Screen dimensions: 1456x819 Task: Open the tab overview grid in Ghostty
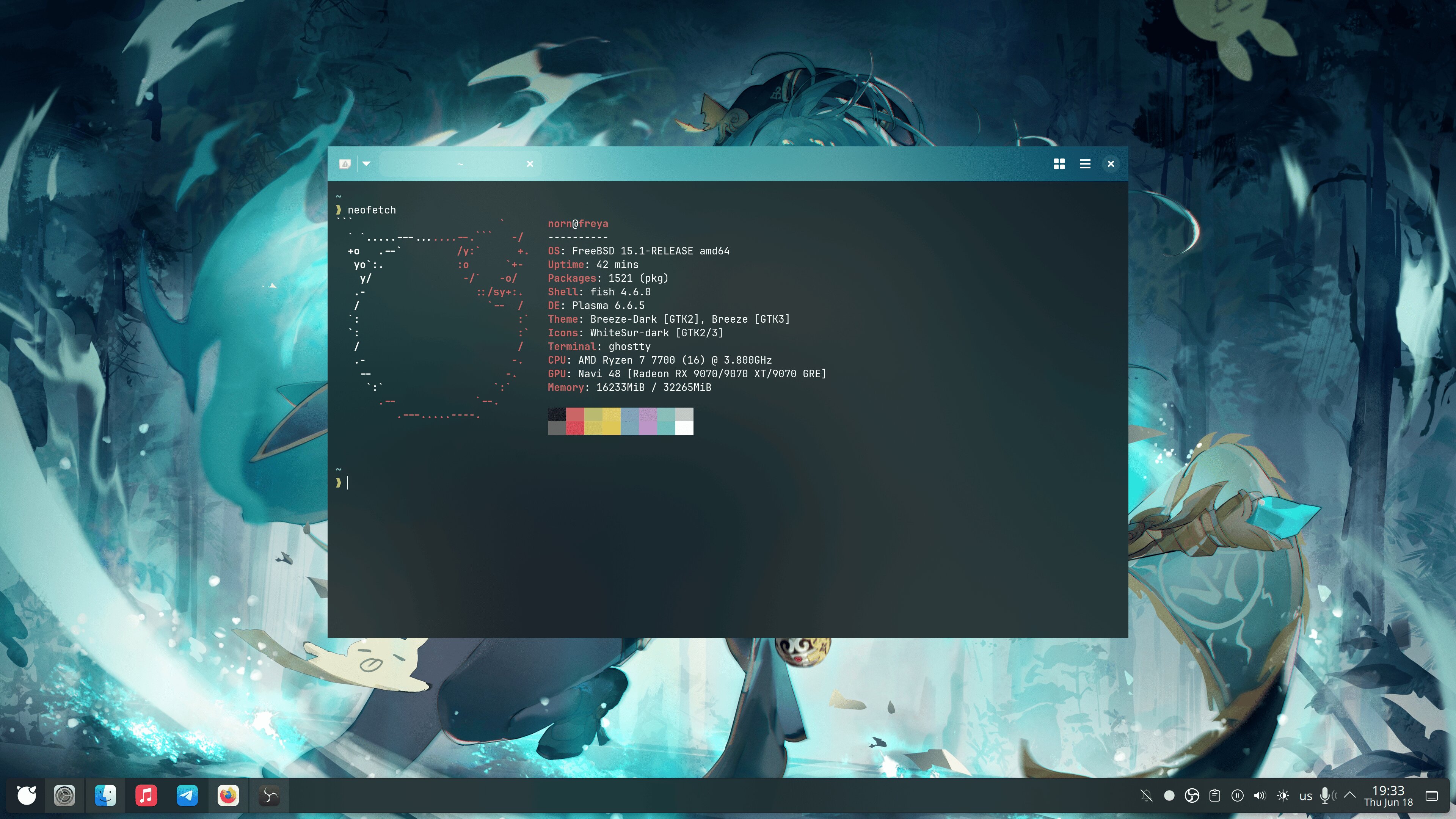coord(1059,164)
